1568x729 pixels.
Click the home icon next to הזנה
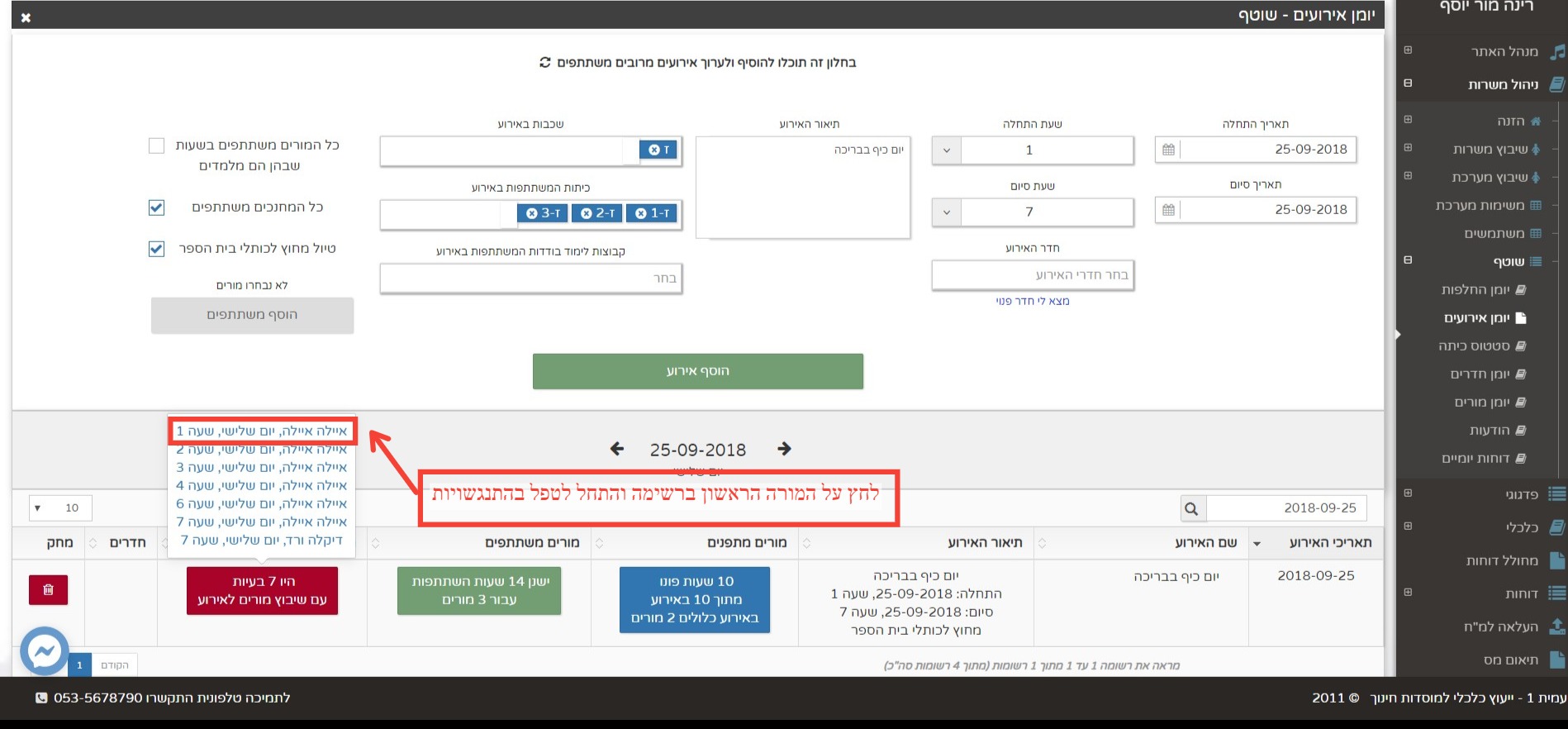click(x=1536, y=121)
